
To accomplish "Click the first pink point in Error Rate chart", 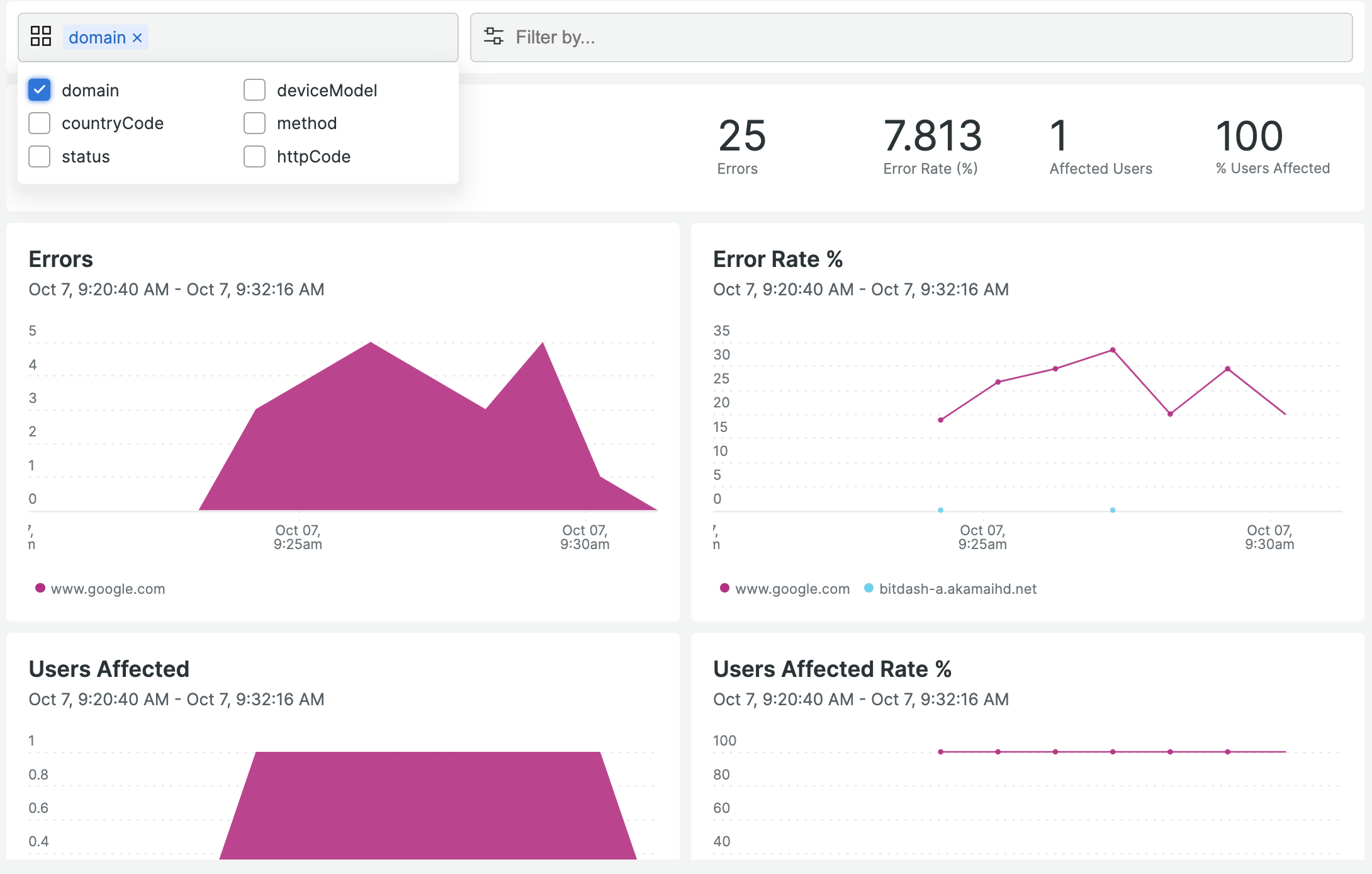I will point(941,420).
